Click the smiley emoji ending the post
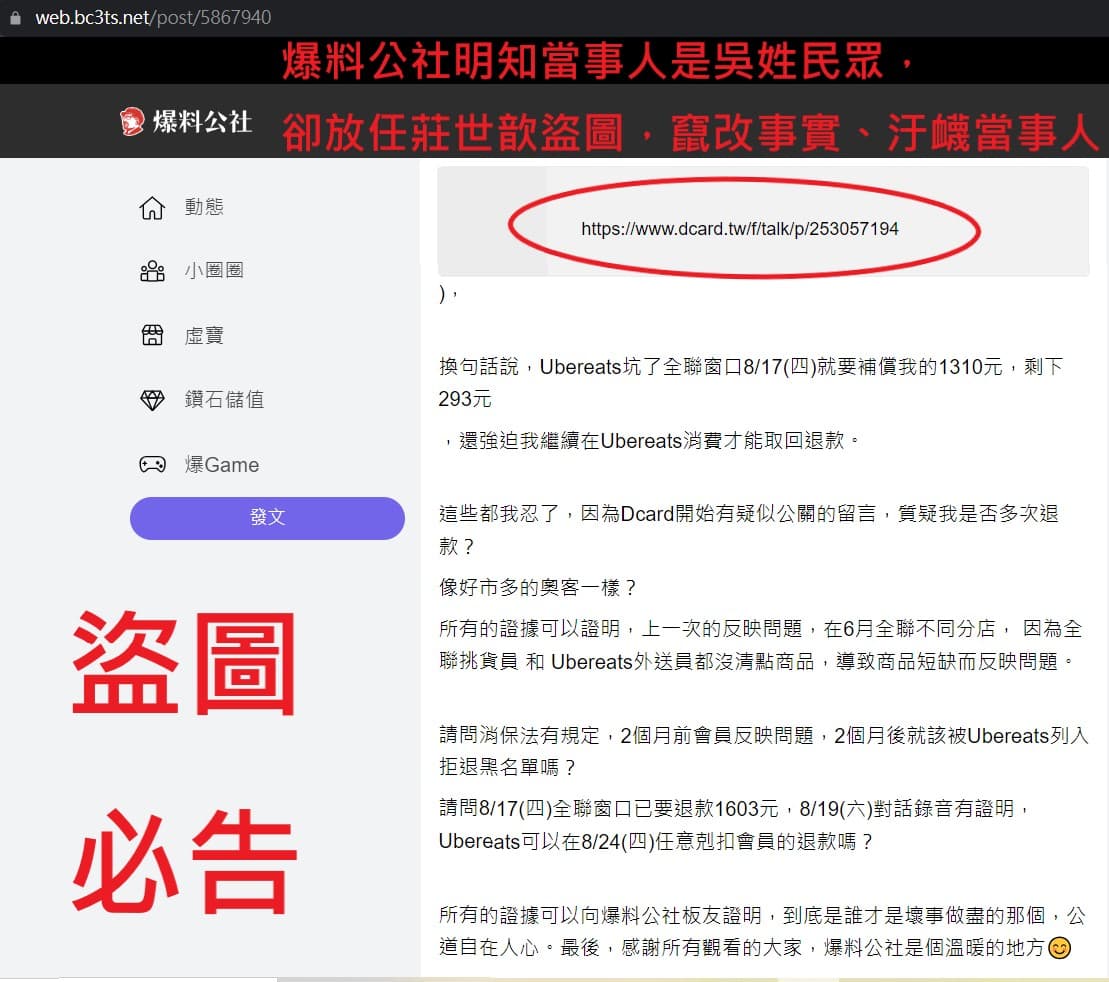The width and height of the screenshot is (1109, 982). (1059, 947)
